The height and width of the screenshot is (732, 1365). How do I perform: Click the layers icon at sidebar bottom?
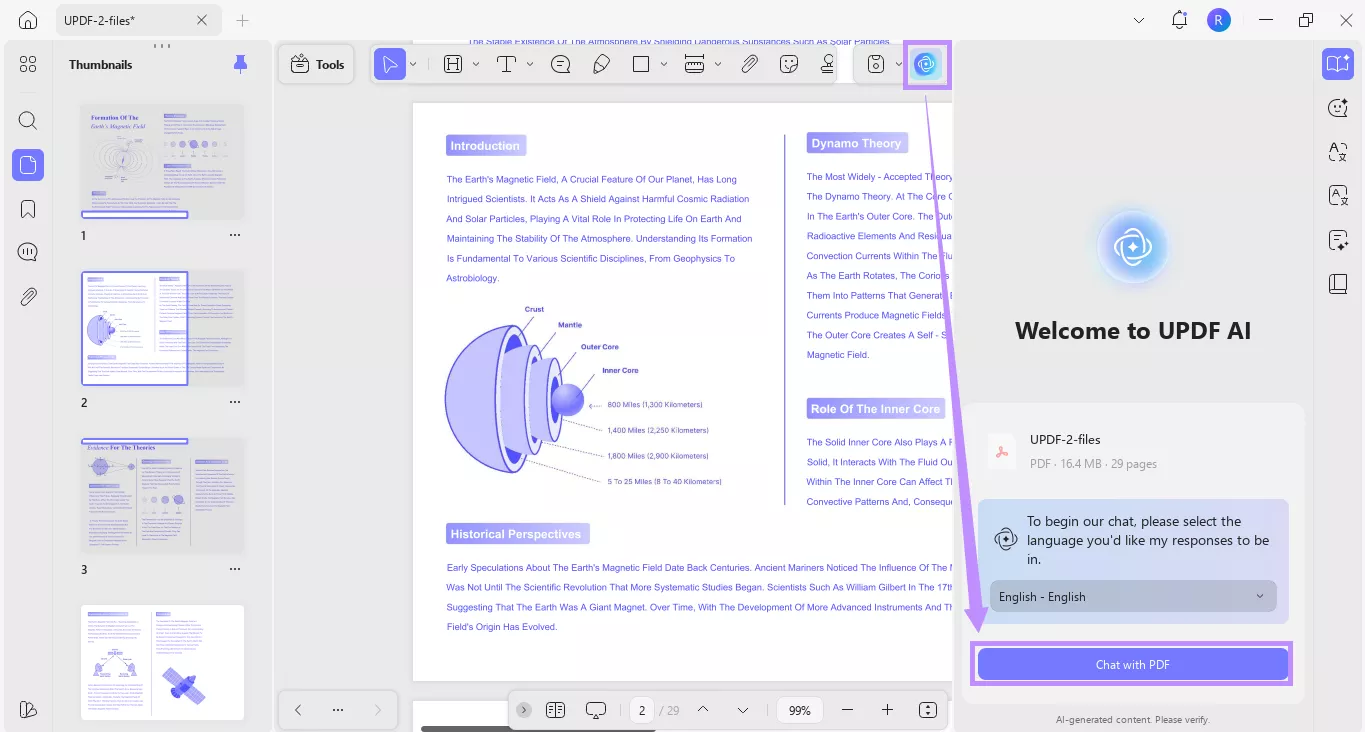[x=28, y=709]
